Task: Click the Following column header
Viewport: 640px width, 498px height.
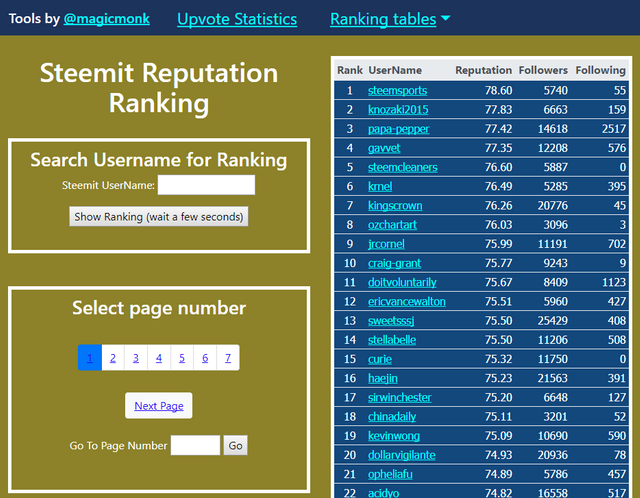Action: [600, 70]
